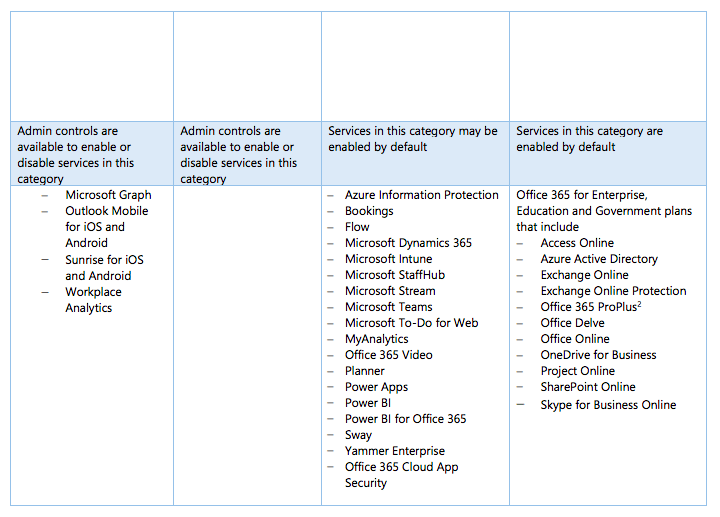This screenshot has height=517, width=720.
Task: Select 'Microsoft Dynamics 365' text
Action: coord(408,243)
